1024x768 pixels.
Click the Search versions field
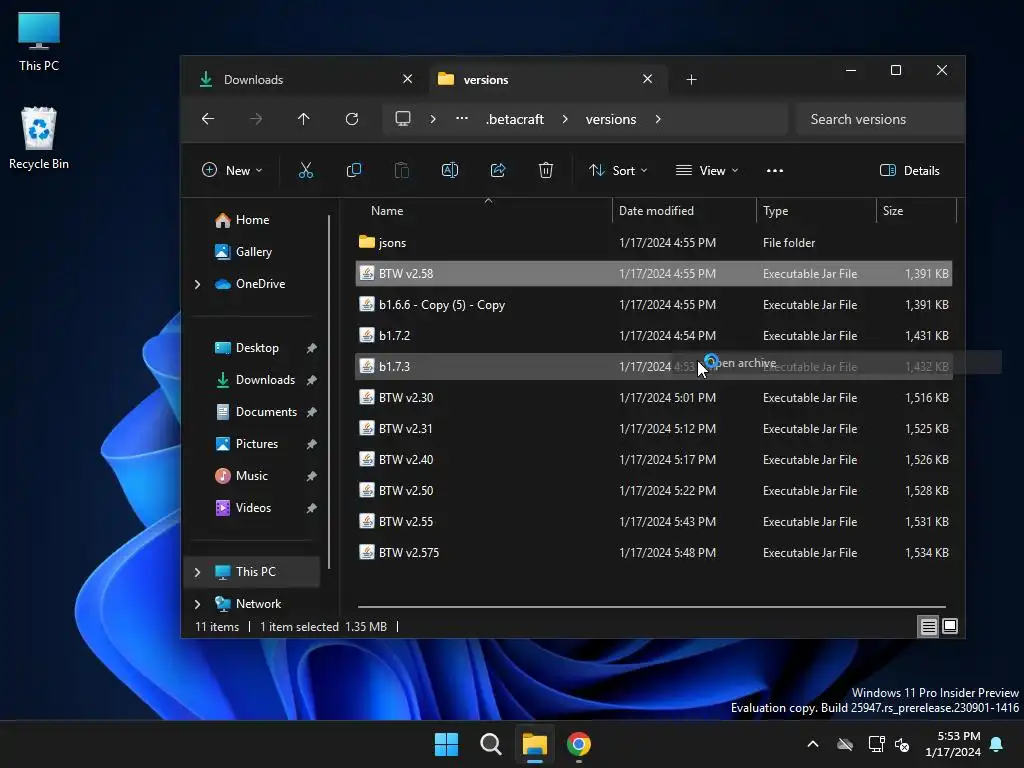pyautogui.click(x=879, y=119)
